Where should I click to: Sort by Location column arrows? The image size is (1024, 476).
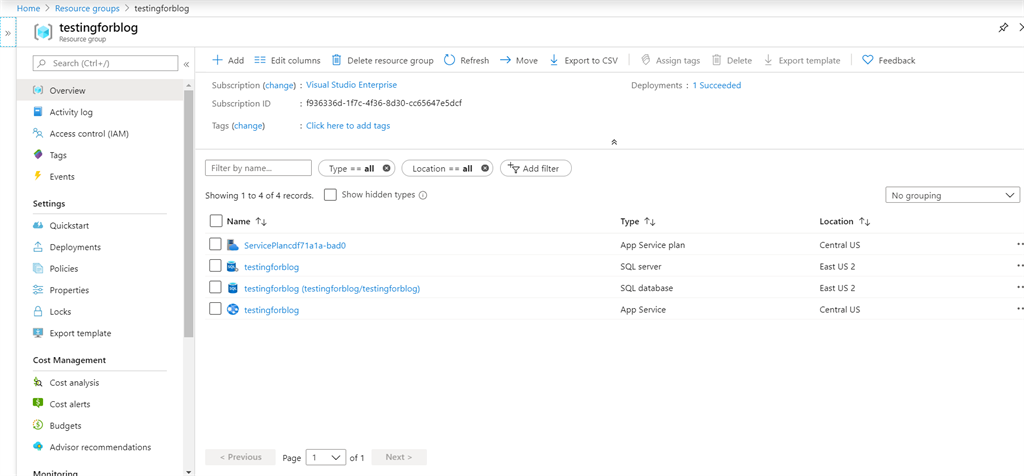865,221
